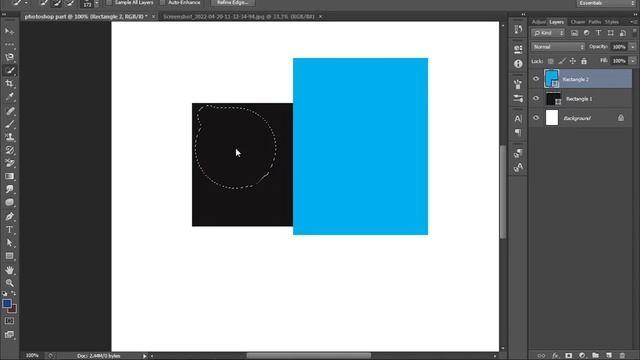Screen dimensions: 640x360
Task: Select the Healing Brush tool
Action: 9,111
